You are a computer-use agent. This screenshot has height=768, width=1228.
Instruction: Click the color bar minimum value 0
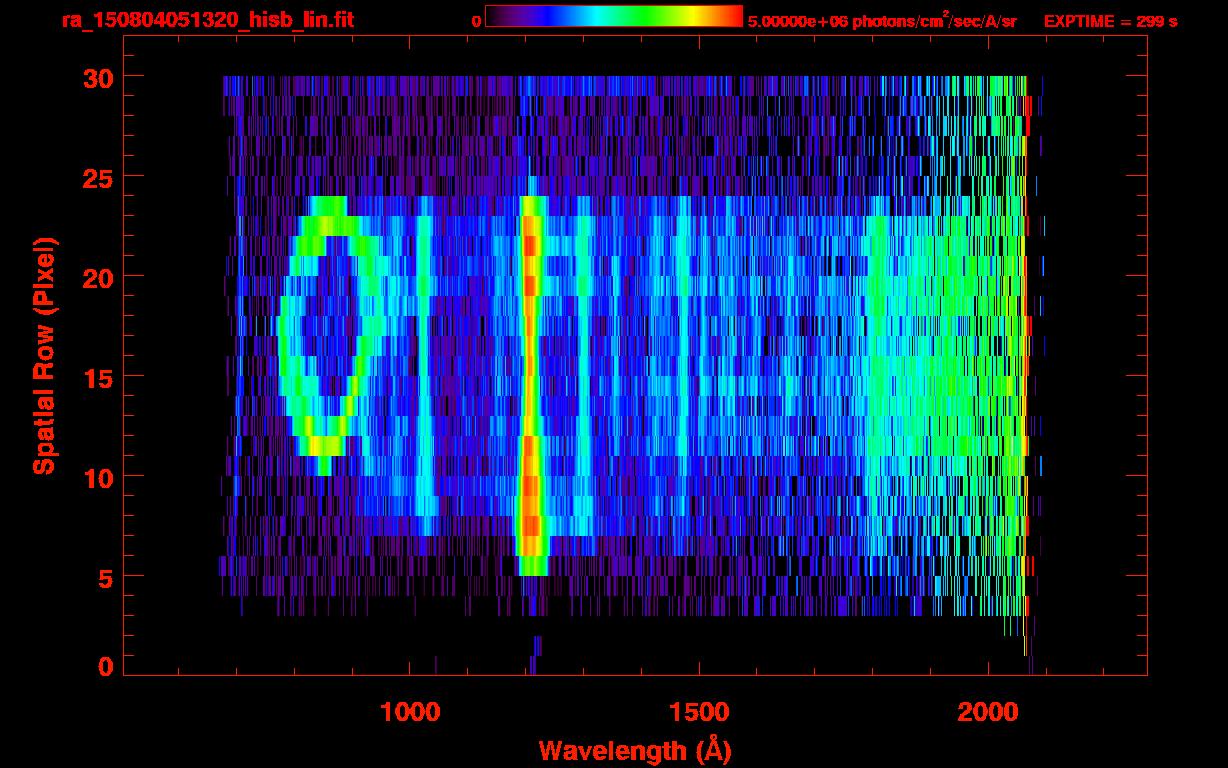(476, 21)
